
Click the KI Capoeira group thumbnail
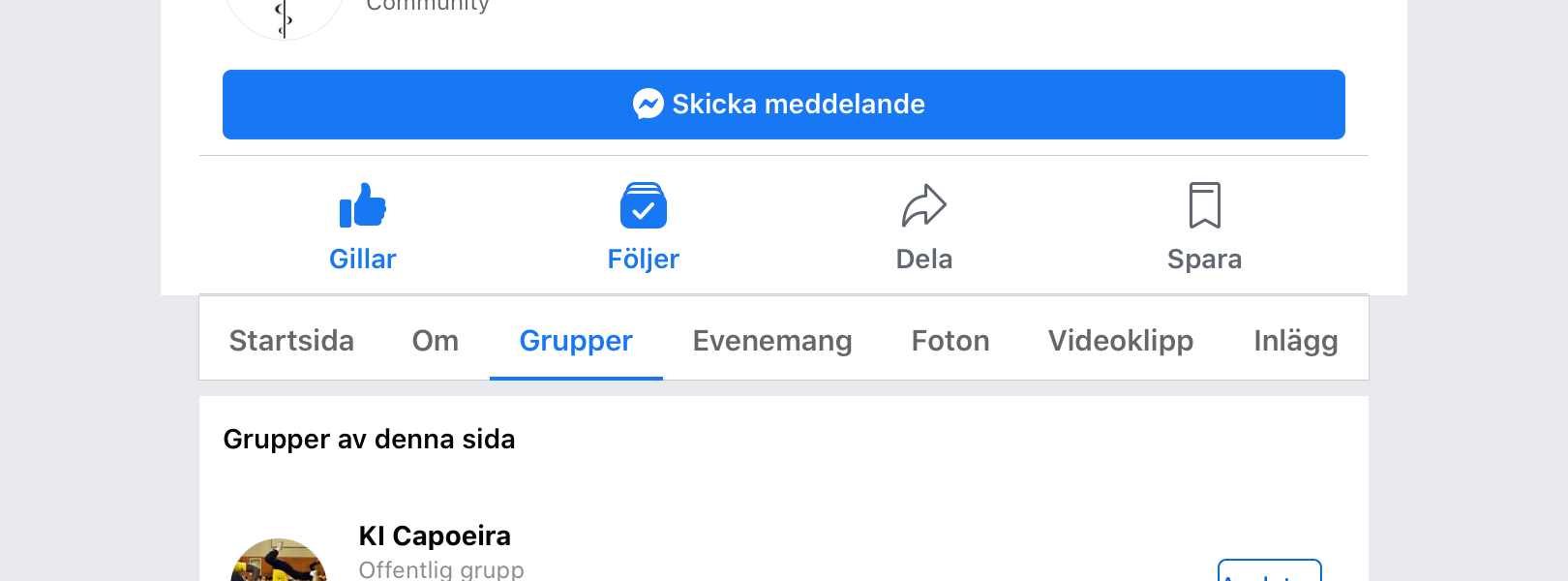pos(279,560)
